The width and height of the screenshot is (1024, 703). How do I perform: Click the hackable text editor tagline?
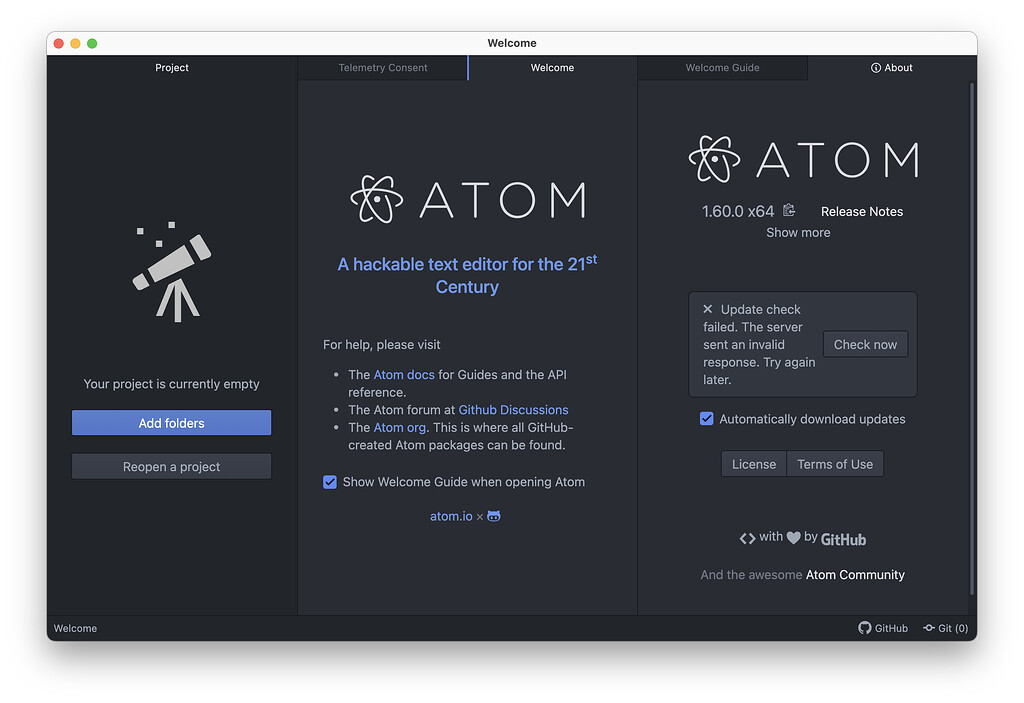467,275
